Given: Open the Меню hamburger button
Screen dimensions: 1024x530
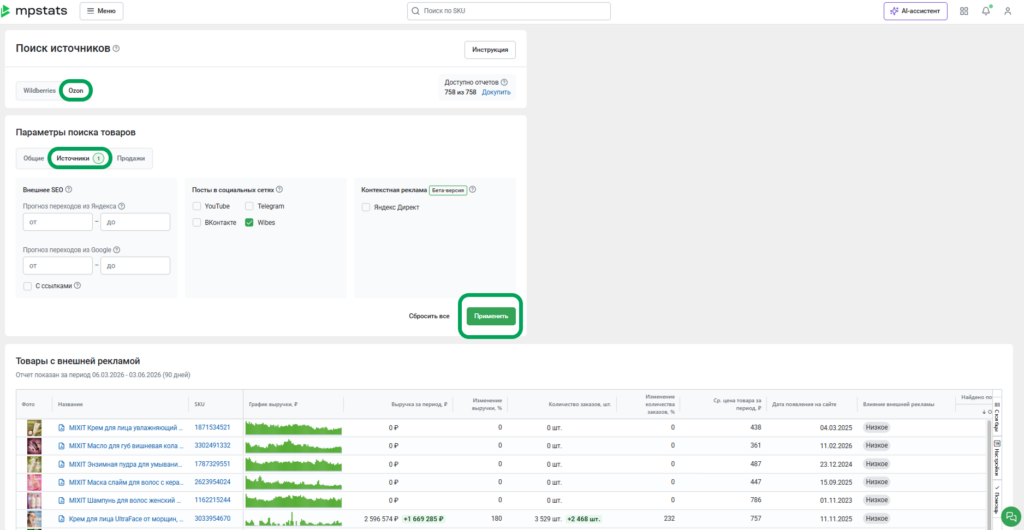Looking at the screenshot, I should click(101, 11).
